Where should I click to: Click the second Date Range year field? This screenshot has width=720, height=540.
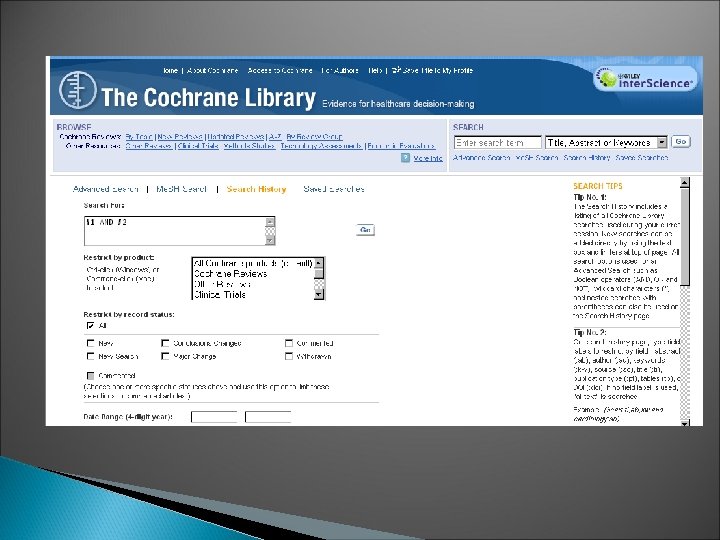(268, 417)
